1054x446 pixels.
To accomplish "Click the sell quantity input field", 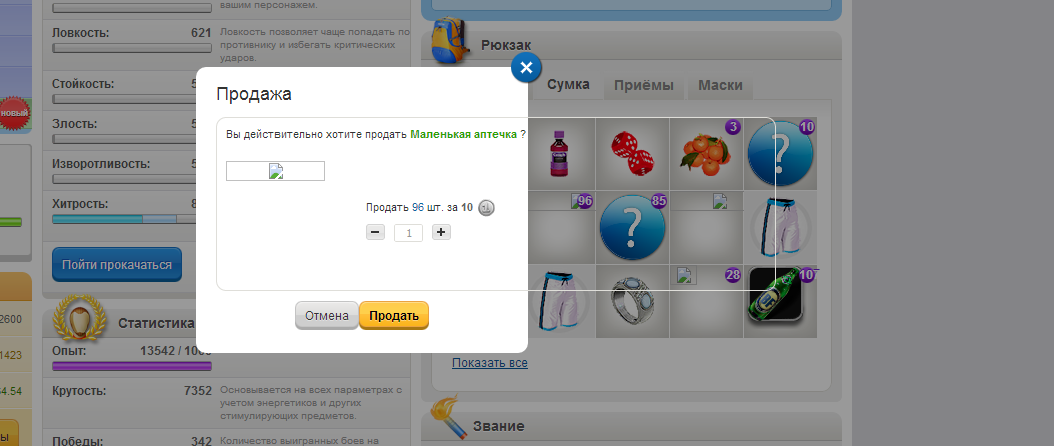I will pos(408,232).
